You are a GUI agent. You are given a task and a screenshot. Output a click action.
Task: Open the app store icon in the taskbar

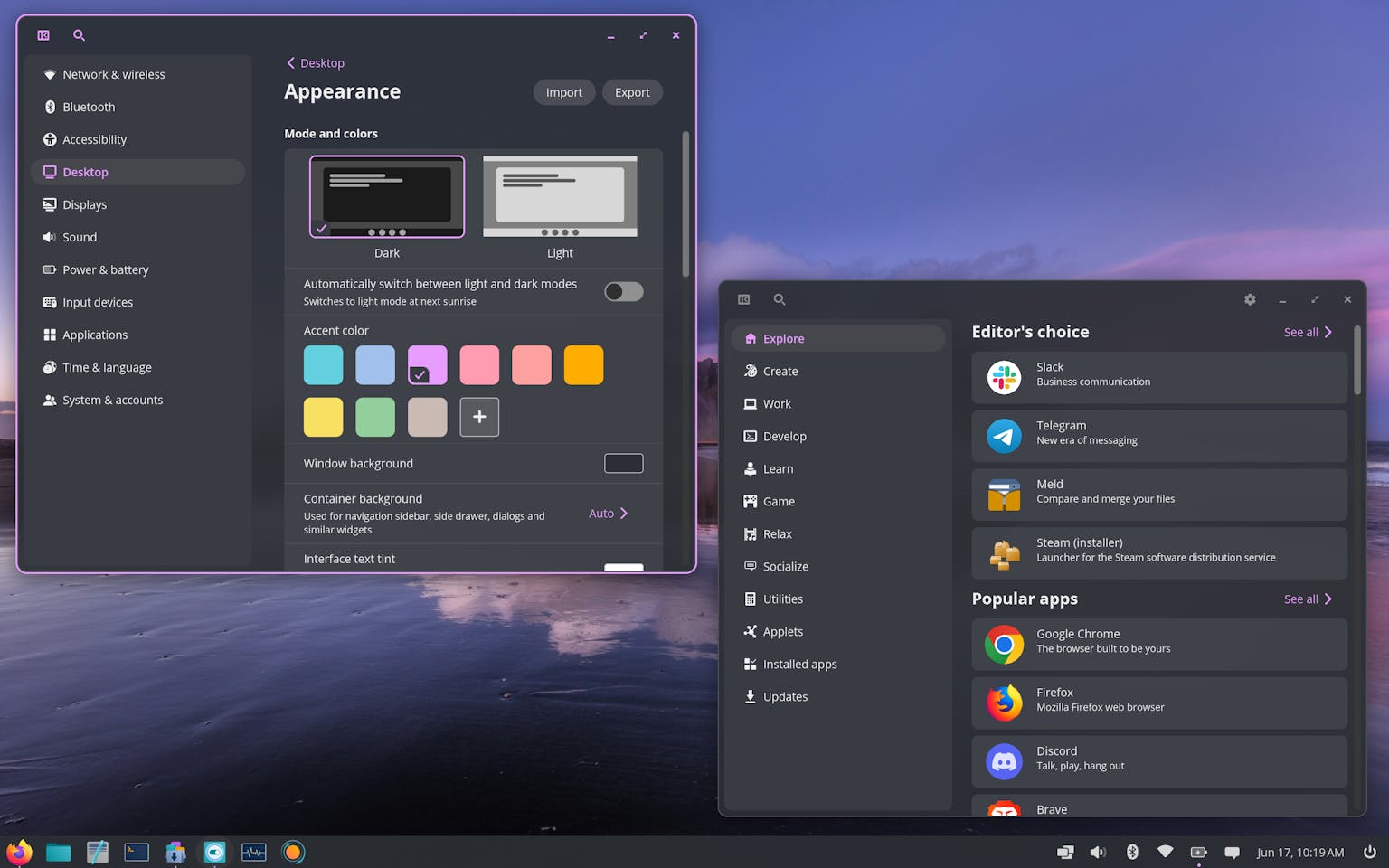[175, 852]
